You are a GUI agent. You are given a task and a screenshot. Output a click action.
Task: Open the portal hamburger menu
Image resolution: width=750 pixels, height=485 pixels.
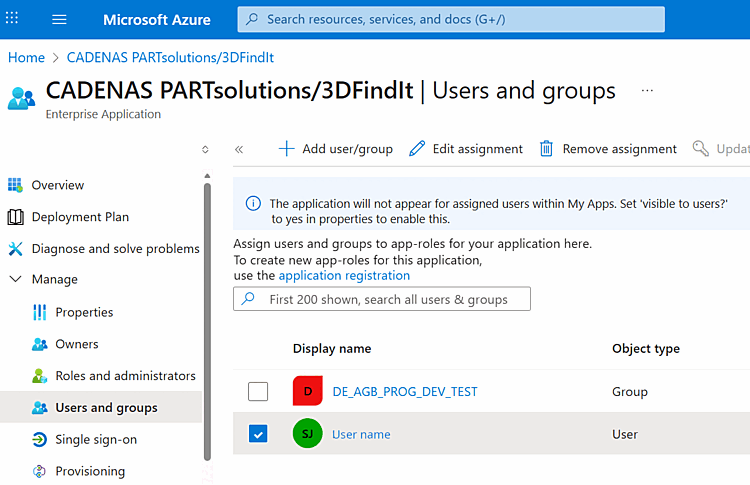(59, 19)
